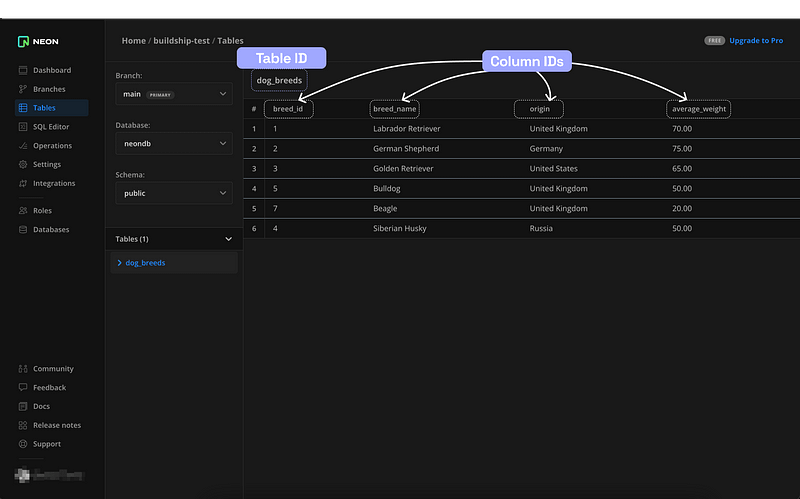Open the Roles menu item
This screenshot has height=499, width=800.
click(42, 210)
